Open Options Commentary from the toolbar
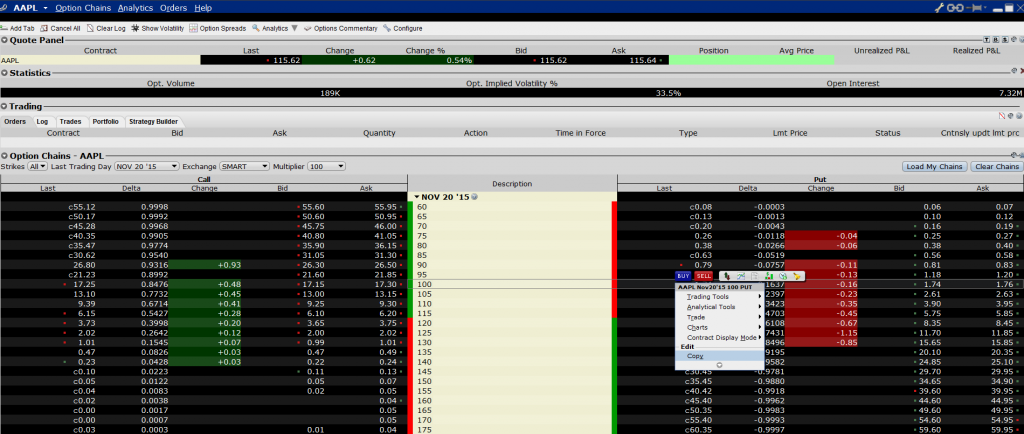 341,29
